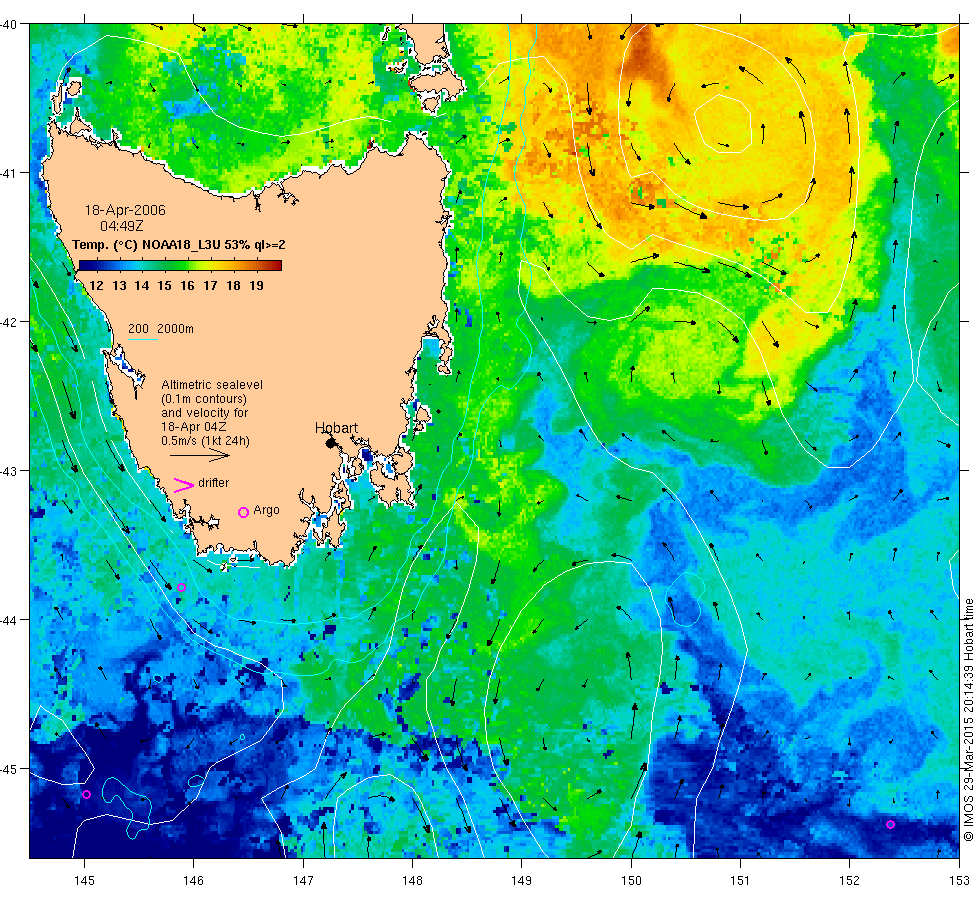
Task: Click the '18-Apr 04Z' velocity date text
Action: click(x=194, y=427)
